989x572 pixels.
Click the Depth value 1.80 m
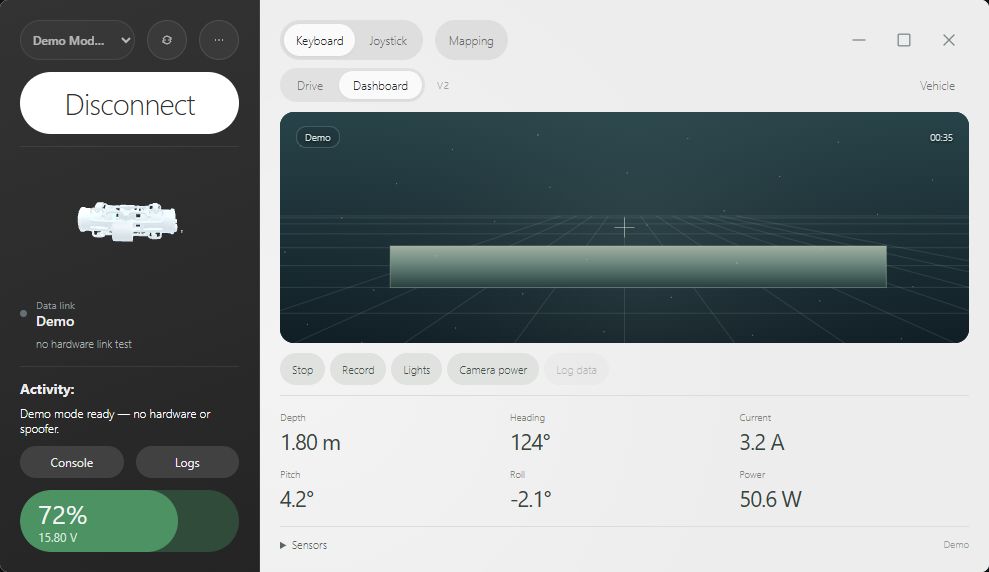coord(310,442)
